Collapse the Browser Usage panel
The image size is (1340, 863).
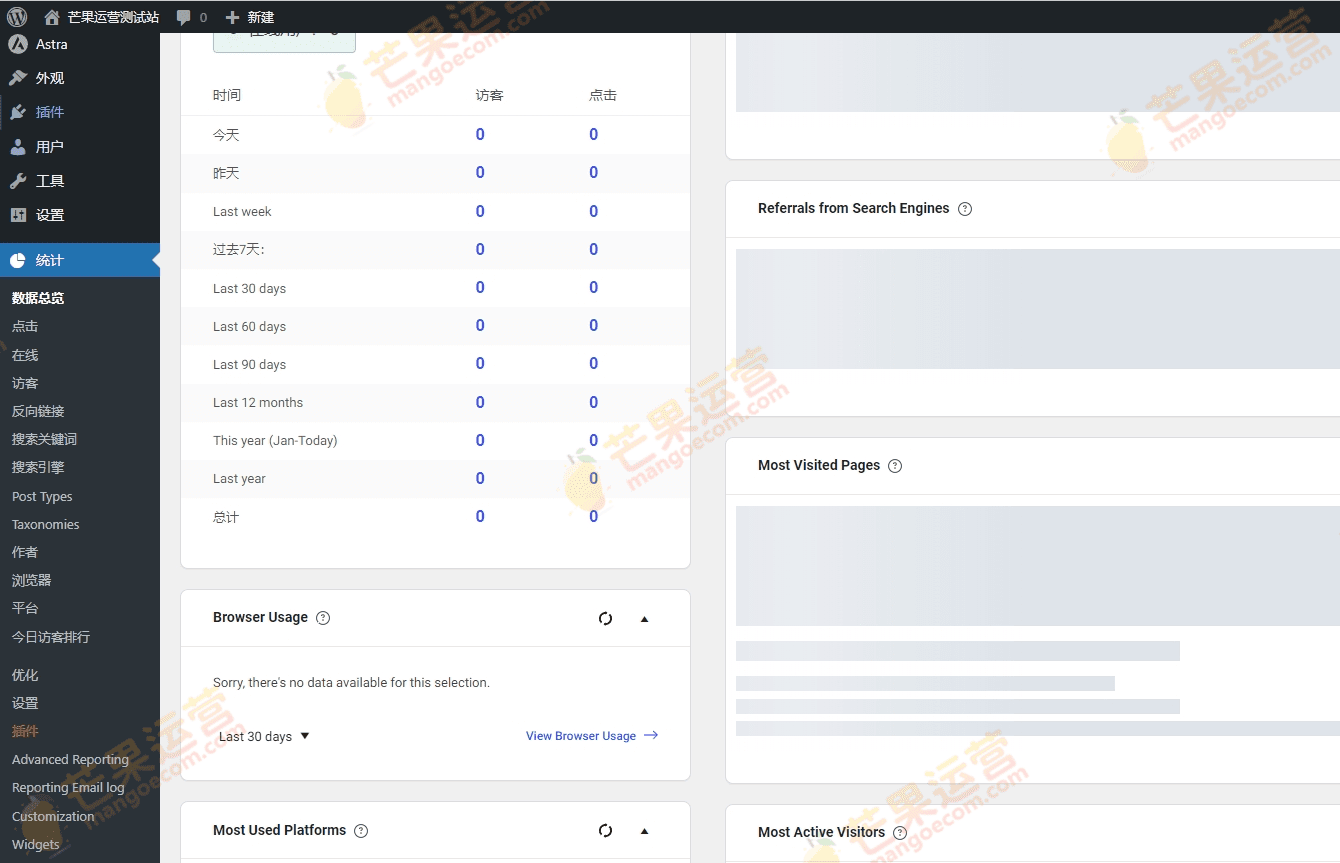click(644, 619)
